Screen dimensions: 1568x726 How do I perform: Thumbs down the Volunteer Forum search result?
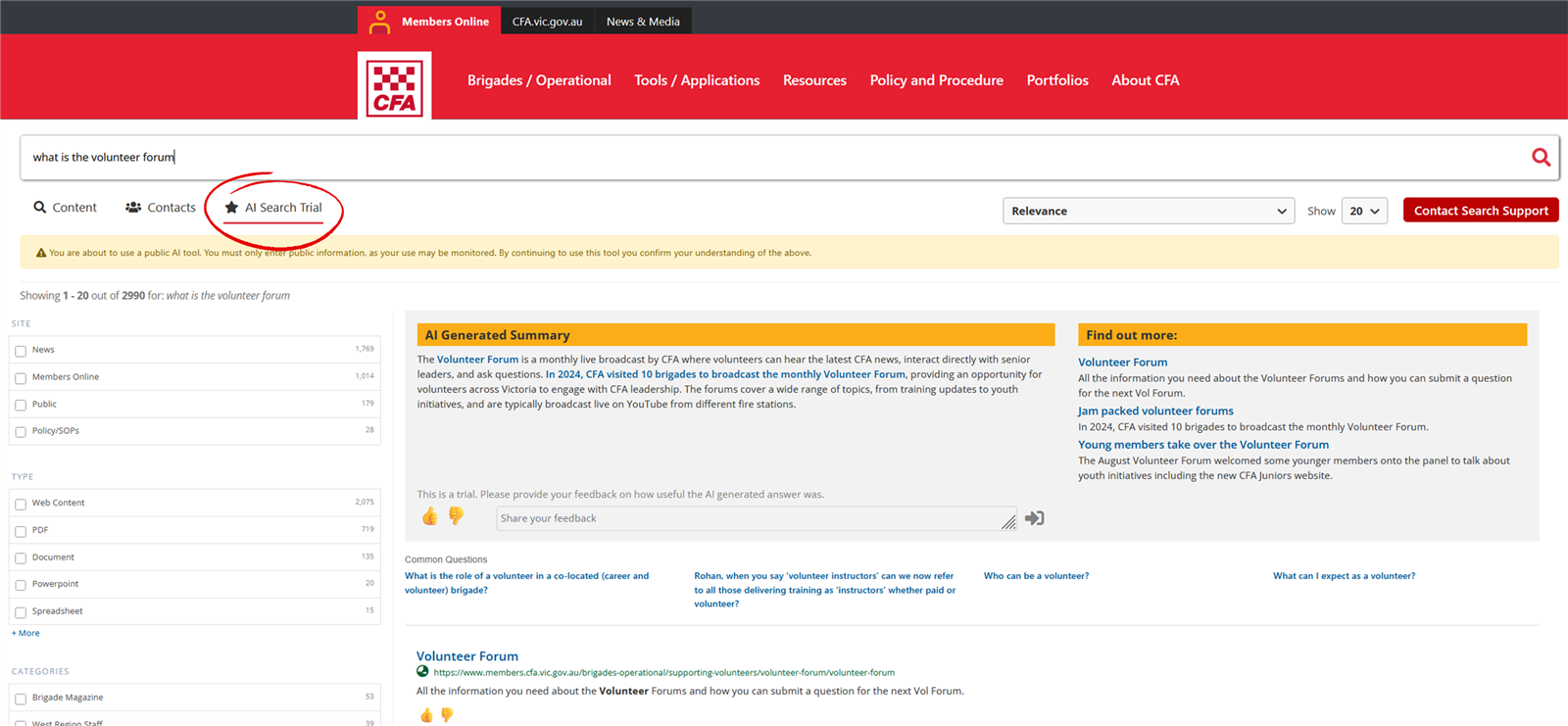pyautogui.click(x=447, y=715)
